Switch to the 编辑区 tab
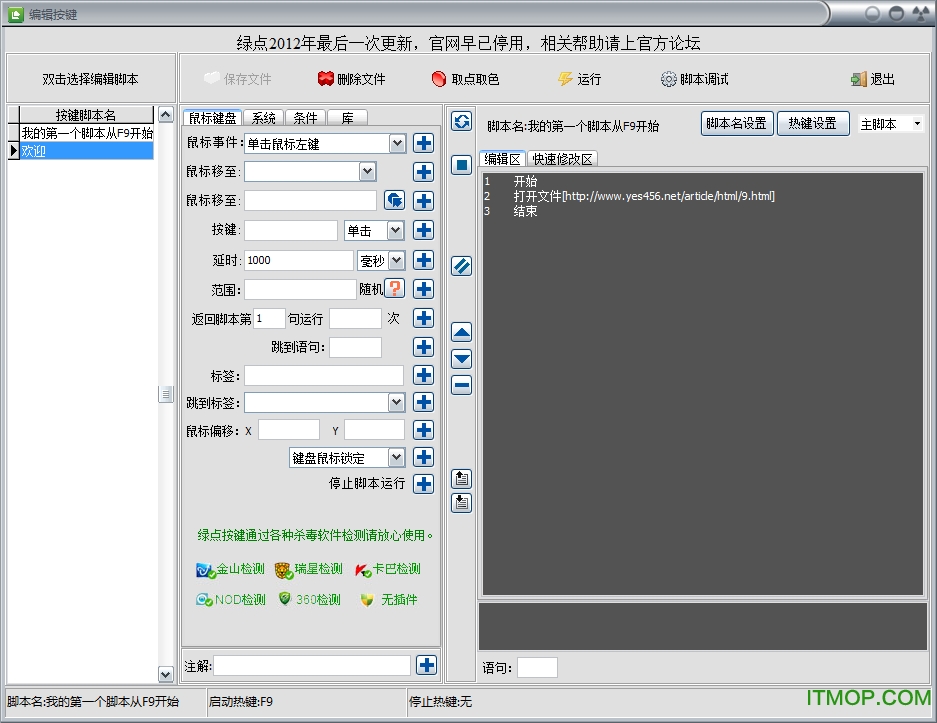Viewport: 937px width, 723px height. [x=503, y=158]
